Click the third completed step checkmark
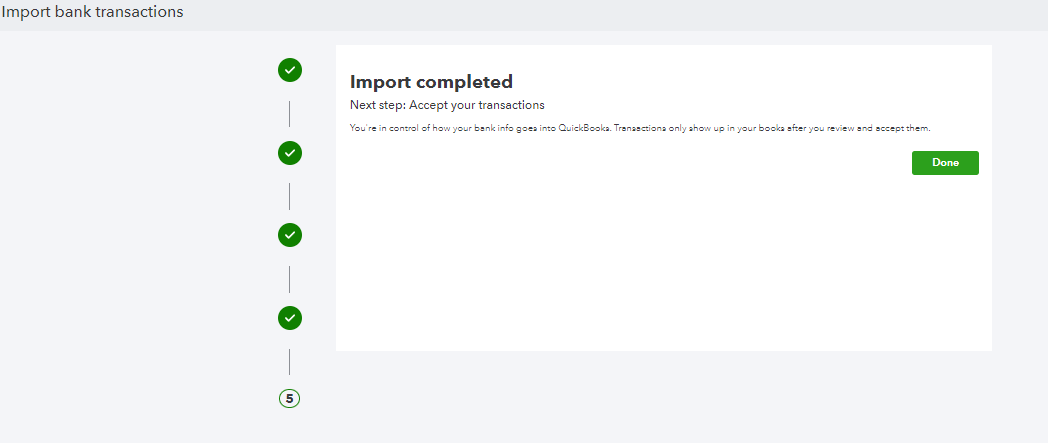Viewport: 1048px width, 443px height. point(290,235)
